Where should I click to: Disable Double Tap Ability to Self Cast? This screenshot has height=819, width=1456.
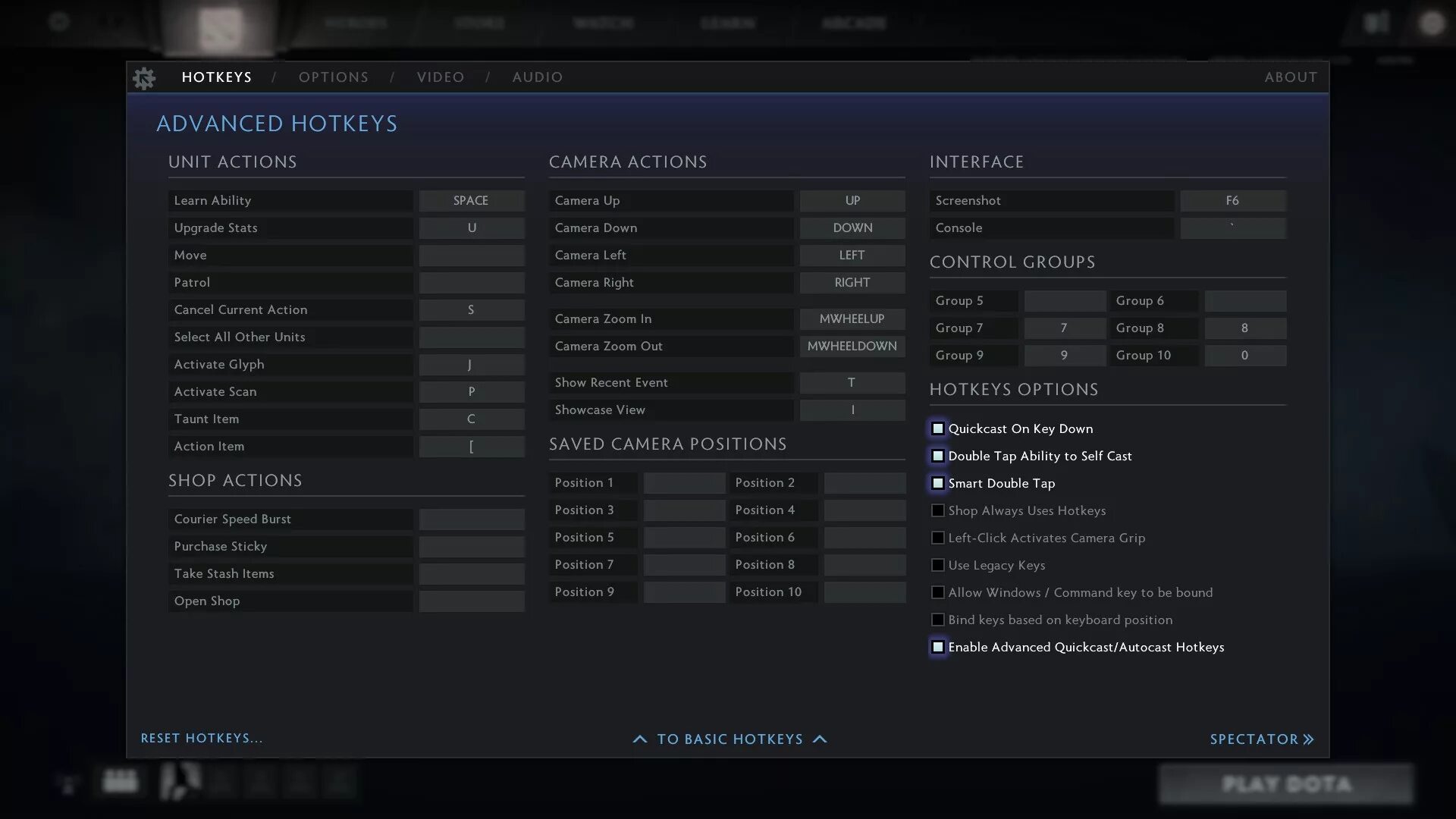click(938, 456)
